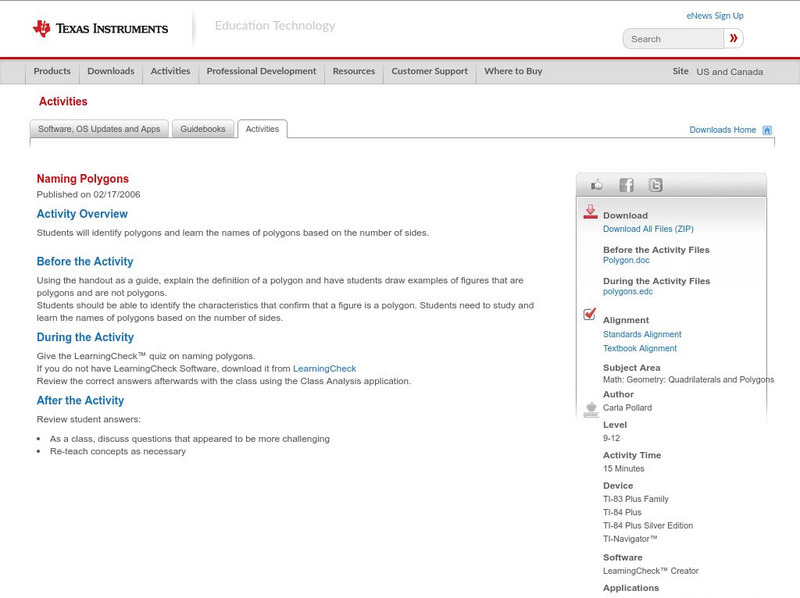Click the During the Activity heading

[x=85, y=337]
